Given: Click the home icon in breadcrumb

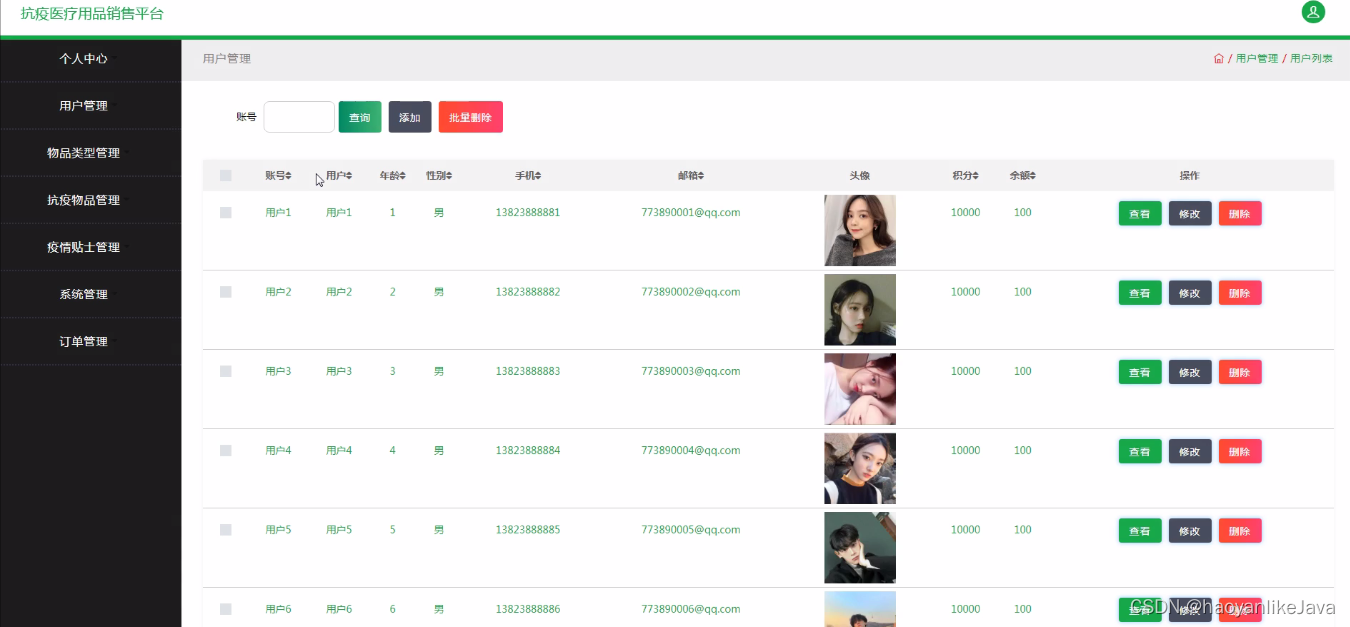Looking at the screenshot, I should pyautogui.click(x=1218, y=59).
